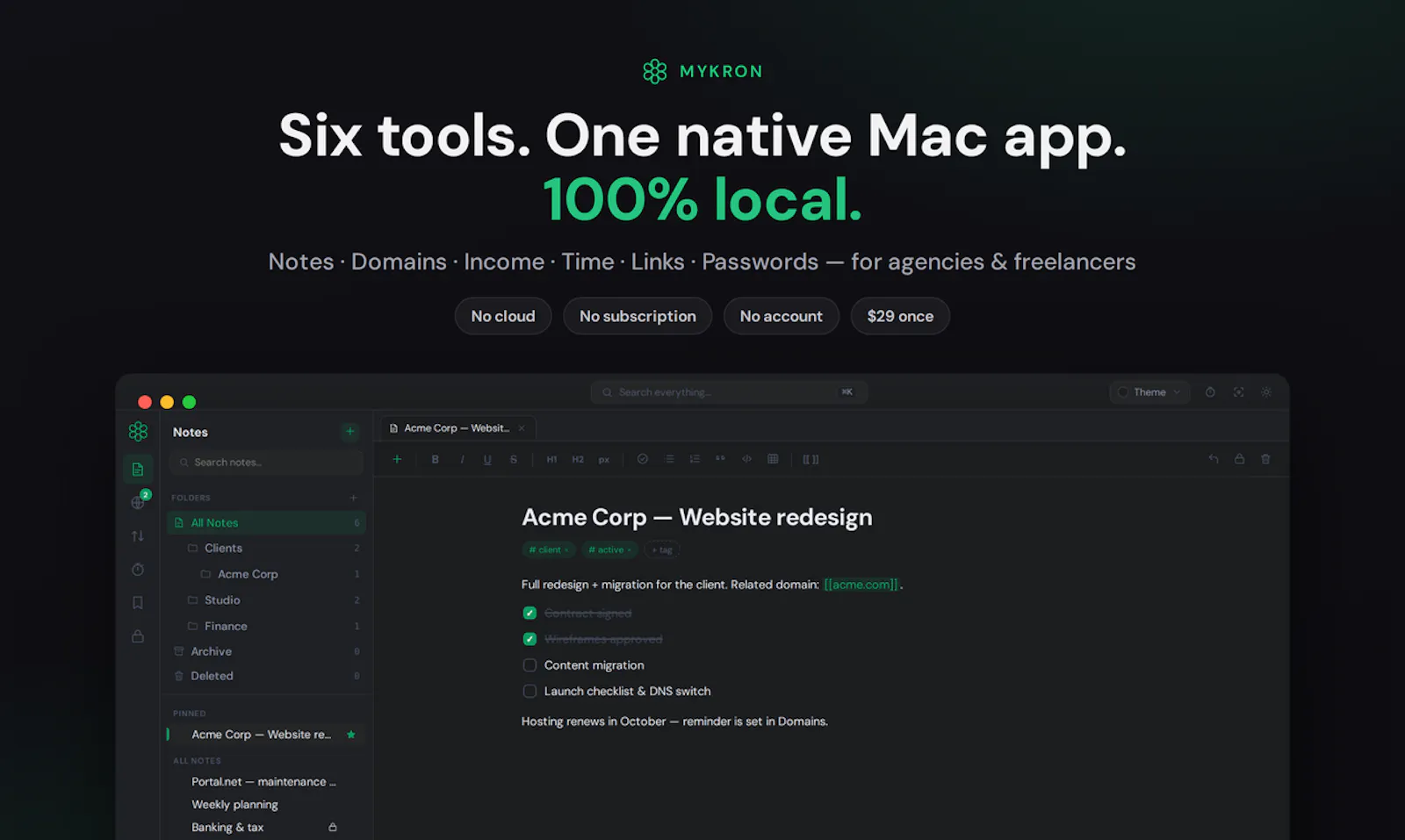Click the No cloud pill
The width and height of the screenshot is (1405, 840).
point(503,316)
